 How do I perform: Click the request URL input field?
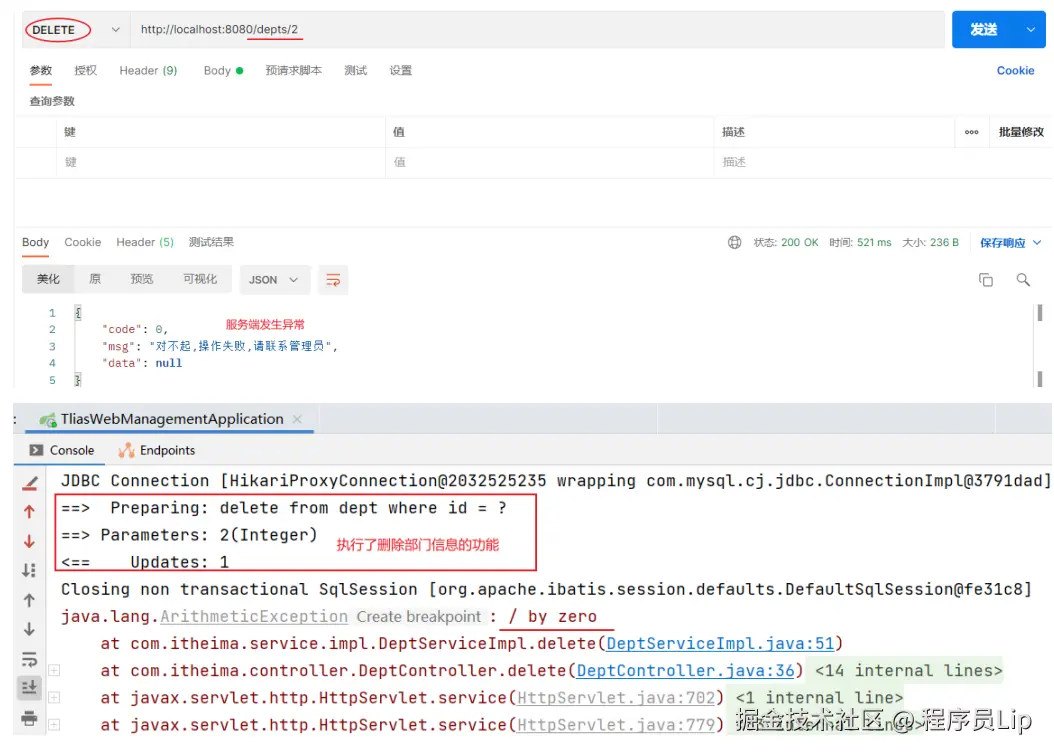536,30
